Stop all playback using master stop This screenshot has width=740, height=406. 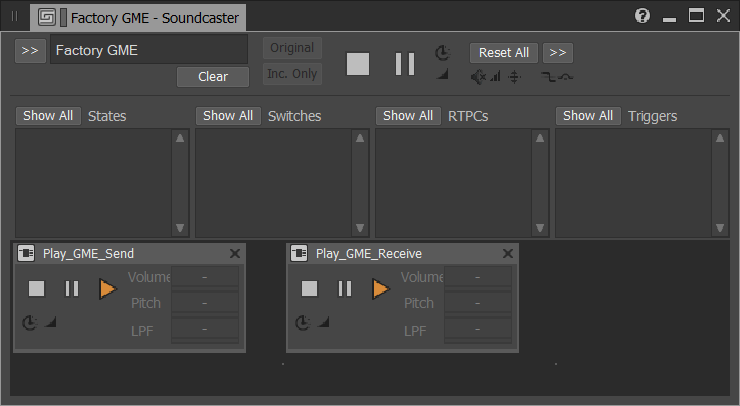tap(358, 64)
